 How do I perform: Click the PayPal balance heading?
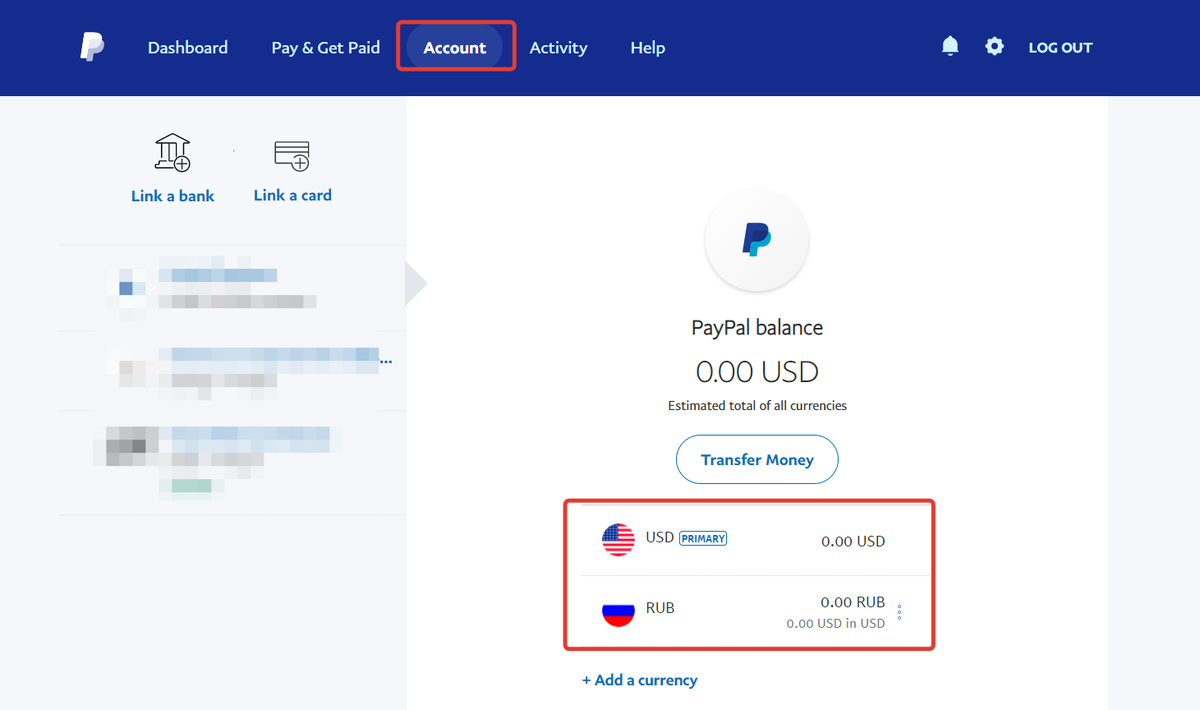[757, 328]
